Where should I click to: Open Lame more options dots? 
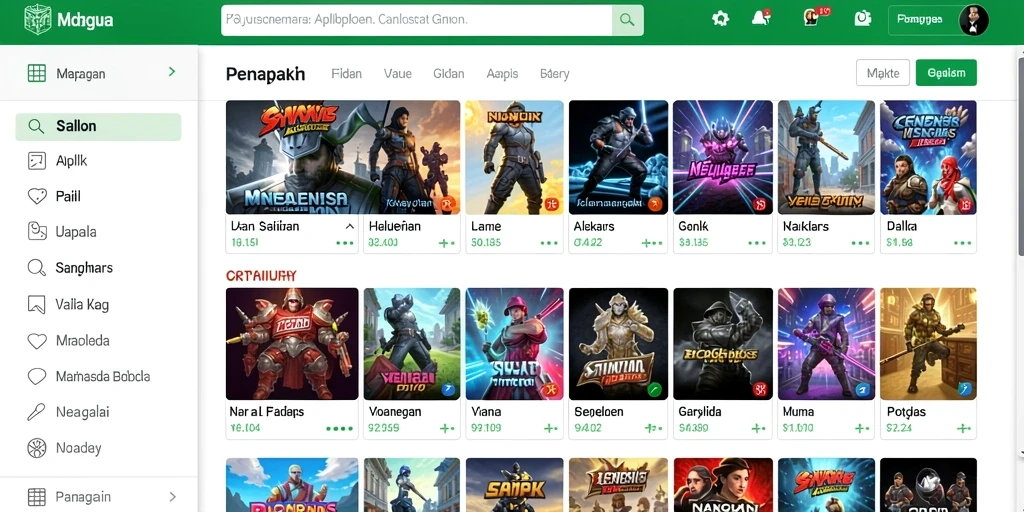coord(549,243)
